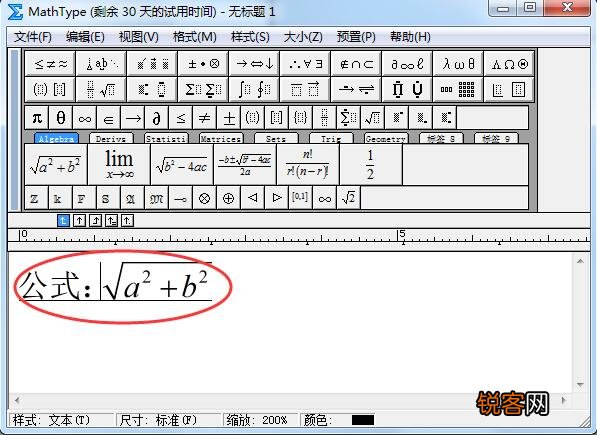Open the 格式(M) menu
This screenshot has height=435, width=597.
[195, 37]
